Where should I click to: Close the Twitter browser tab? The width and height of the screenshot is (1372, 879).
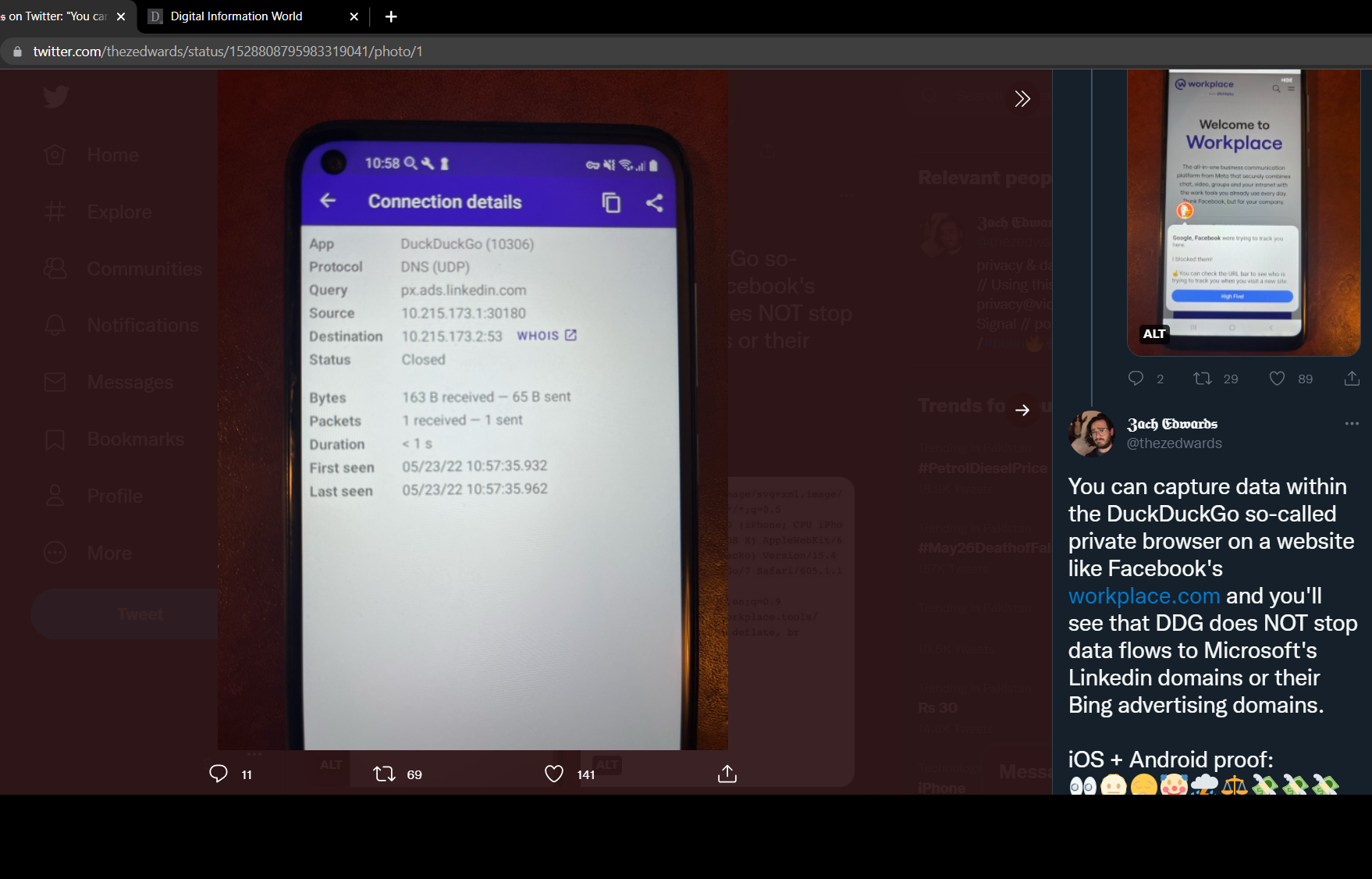click(121, 16)
